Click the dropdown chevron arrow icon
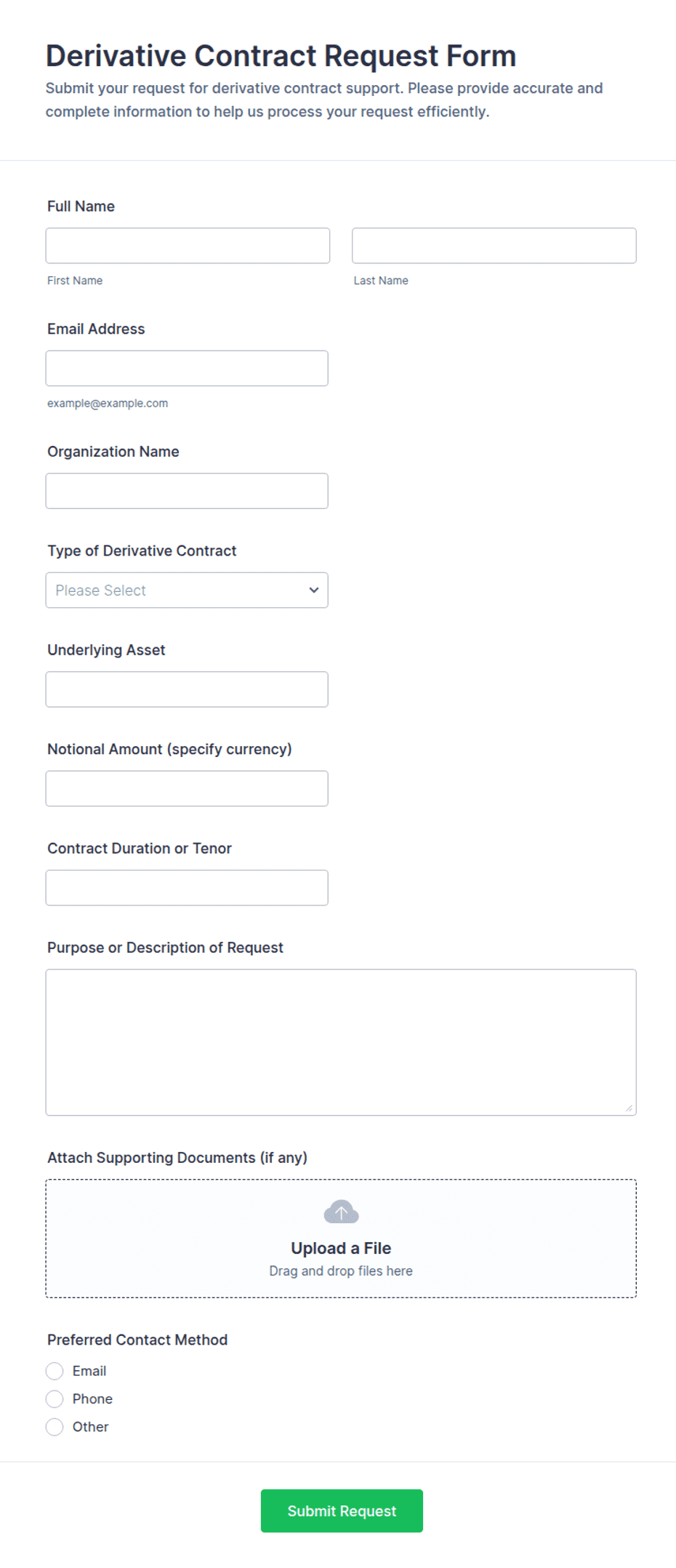 (x=314, y=590)
